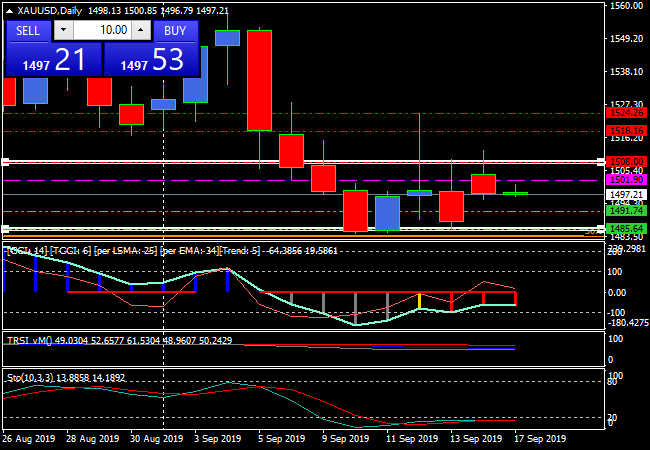This screenshot has width=650, height=450.
Task: Increase lot volume with up arrow
Action: point(143,31)
